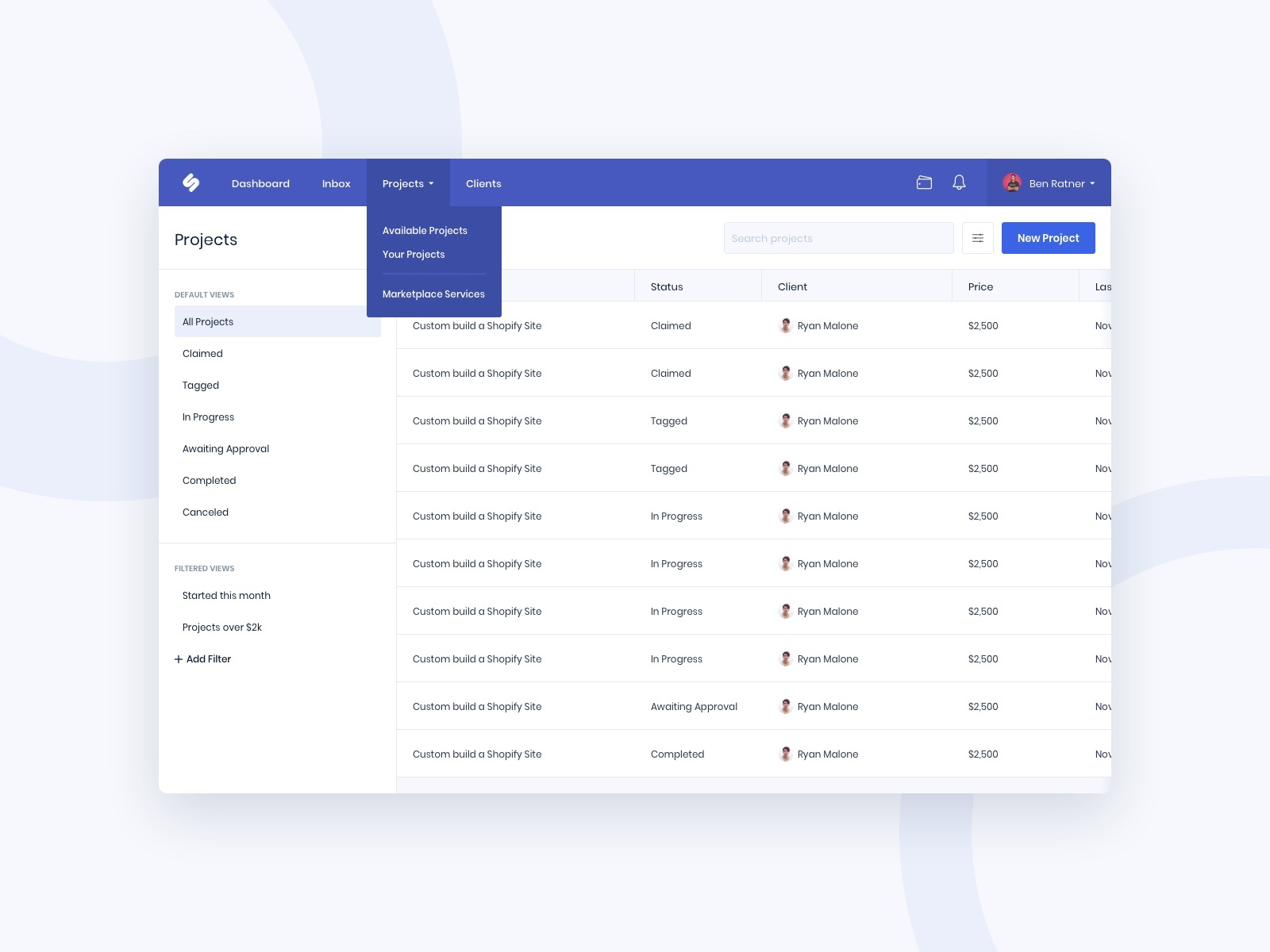The height and width of the screenshot is (952, 1270).
Task: Collapse the Projects navigation dropdown
Action: (407, 183)
